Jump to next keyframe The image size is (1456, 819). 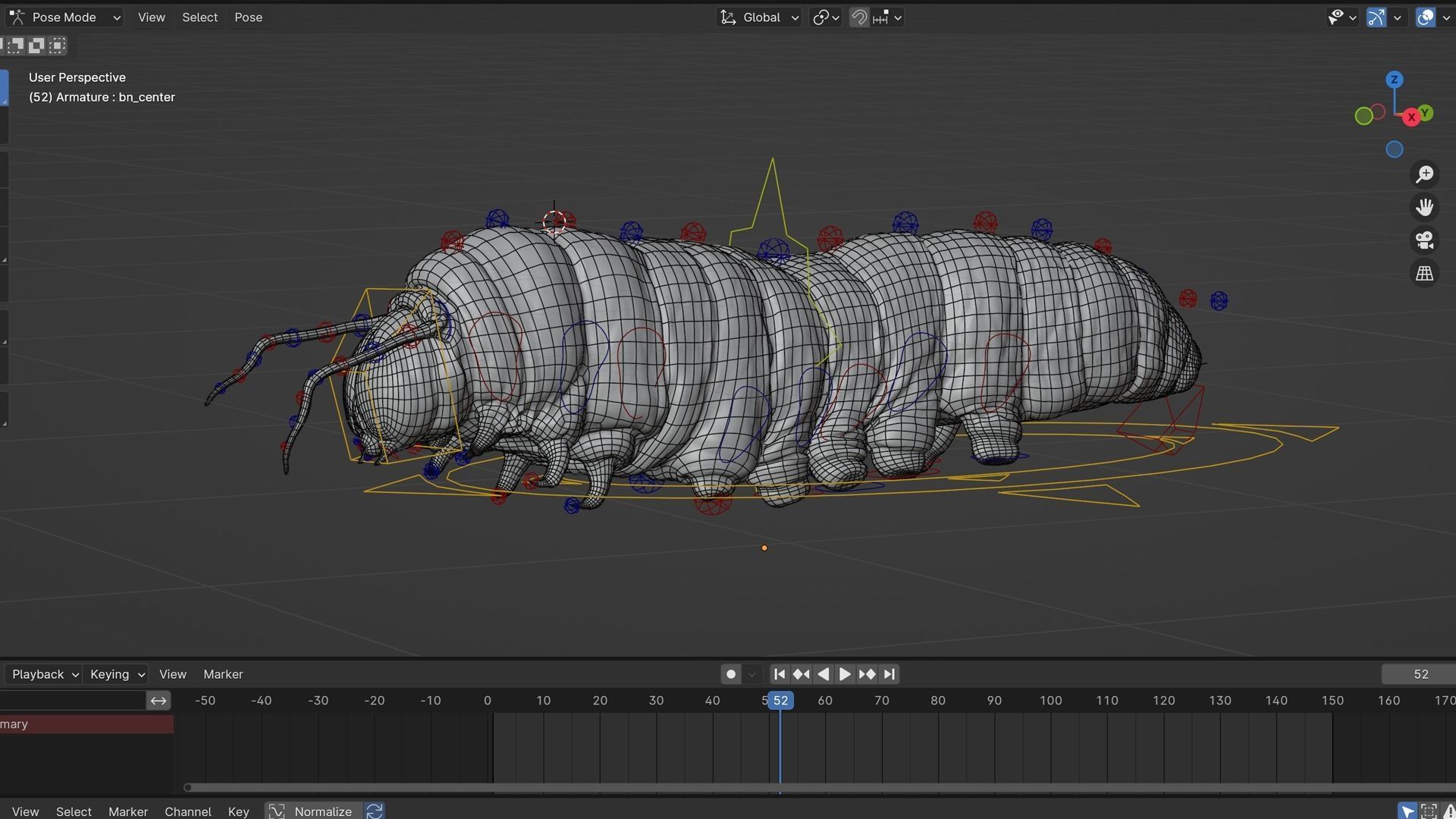(867, 674)
